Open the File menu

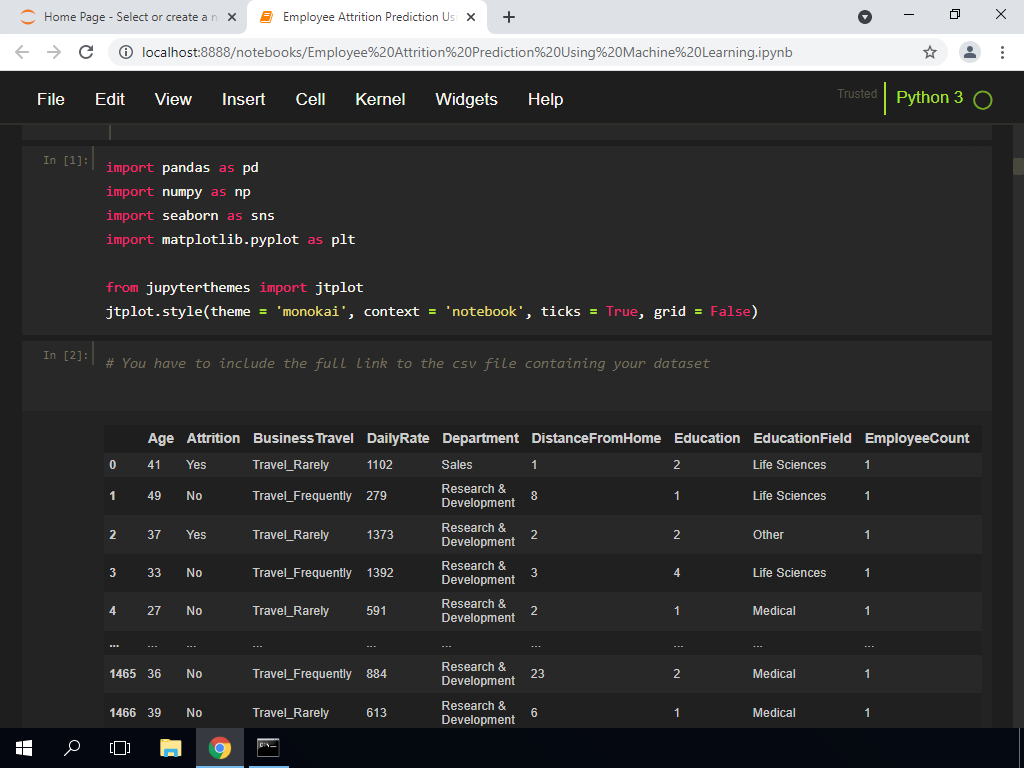pyautogui.click(x=50, y=99)
